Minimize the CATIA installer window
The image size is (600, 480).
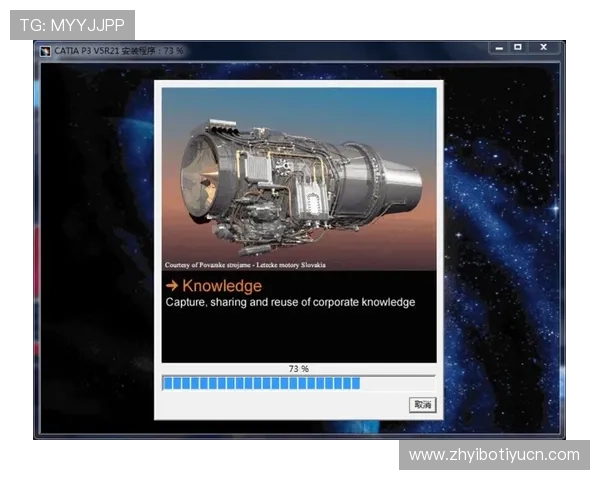coord(497,47)
